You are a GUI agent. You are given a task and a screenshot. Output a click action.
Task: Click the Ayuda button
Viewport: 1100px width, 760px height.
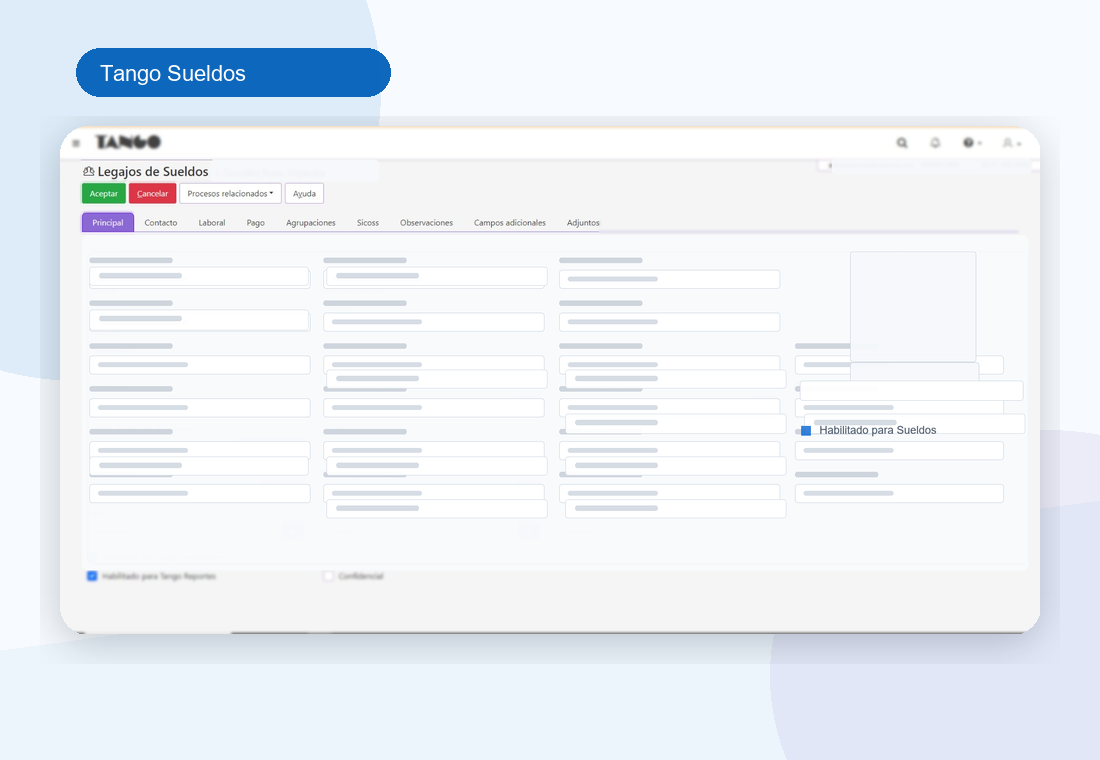[304, 194]
